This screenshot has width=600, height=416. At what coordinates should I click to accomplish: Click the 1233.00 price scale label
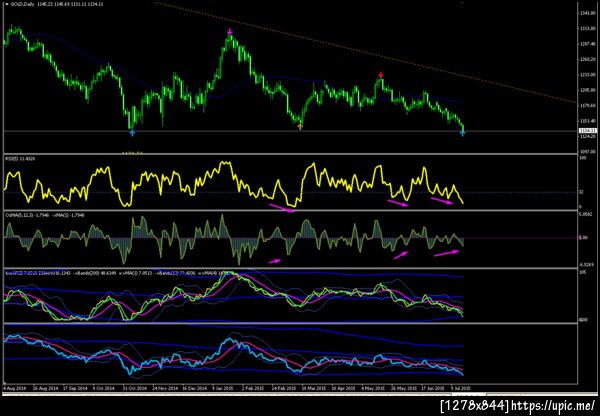(586, 75)
